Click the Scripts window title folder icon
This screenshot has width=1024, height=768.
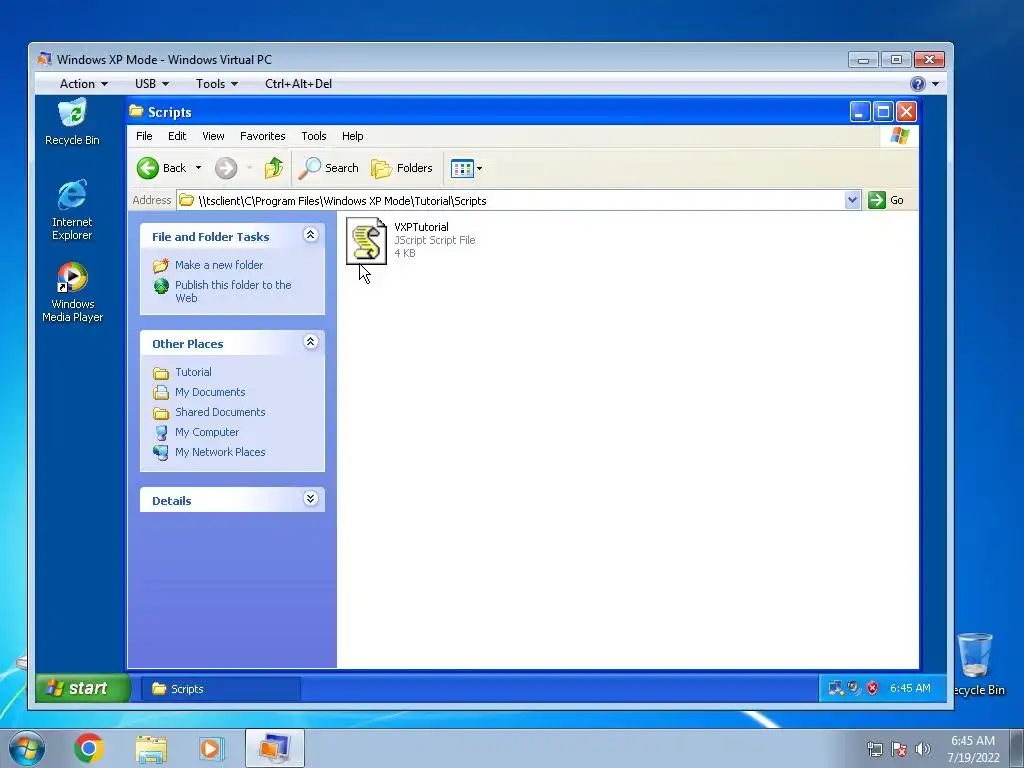click(x=136, y=111)
